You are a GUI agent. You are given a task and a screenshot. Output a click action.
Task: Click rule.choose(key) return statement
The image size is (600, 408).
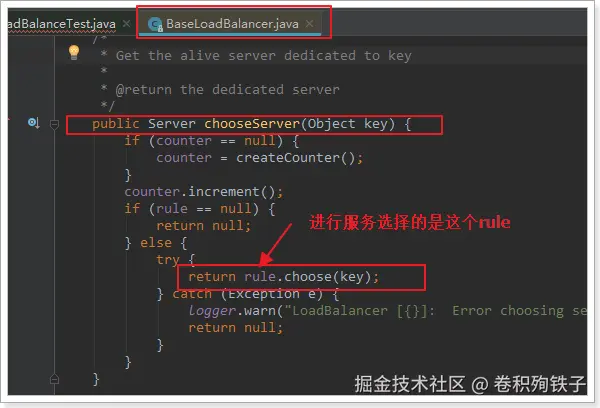point(283,277)
